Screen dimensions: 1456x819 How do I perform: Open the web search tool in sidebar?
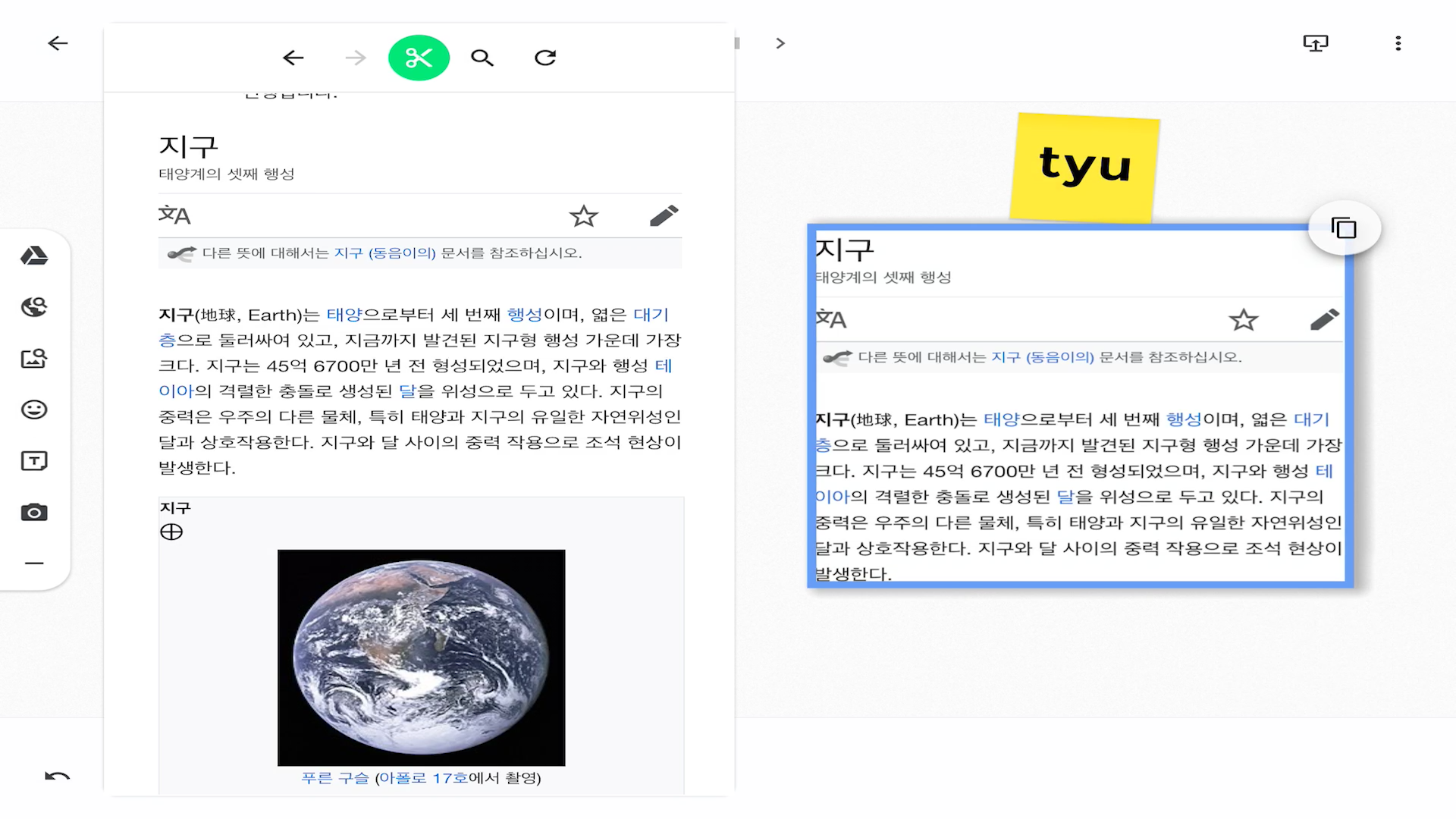coord(34,307)
